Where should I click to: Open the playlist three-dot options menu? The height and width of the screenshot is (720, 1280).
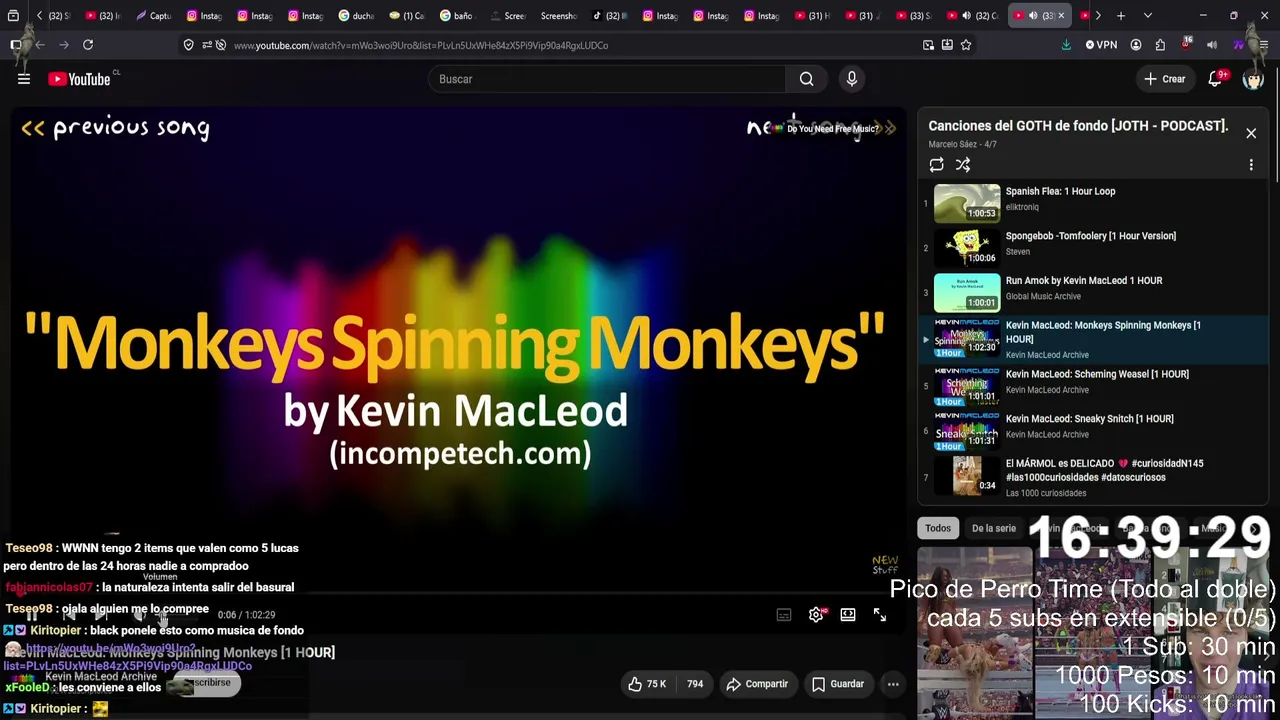pyautogui.click(x=1251, y=165)
